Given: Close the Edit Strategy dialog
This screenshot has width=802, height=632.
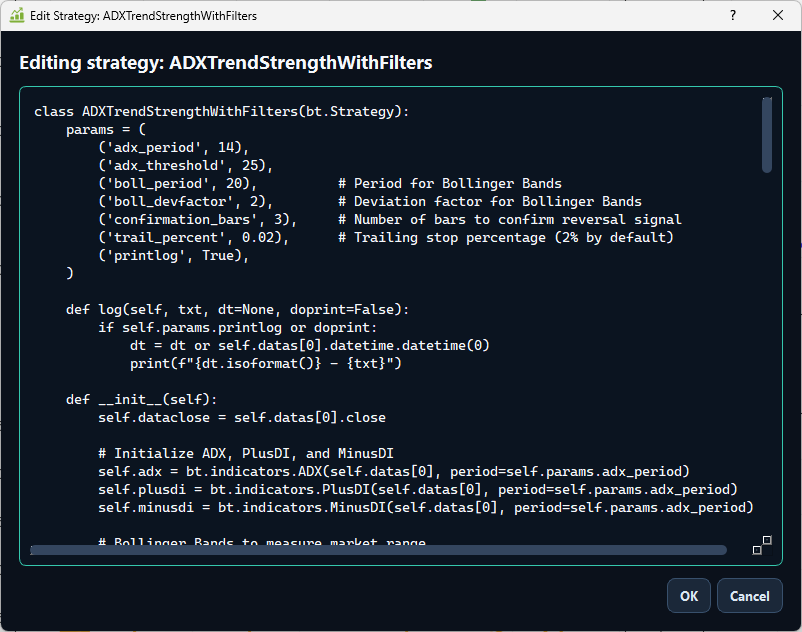Looking at the screenshot, I should [x=777, y=15].
